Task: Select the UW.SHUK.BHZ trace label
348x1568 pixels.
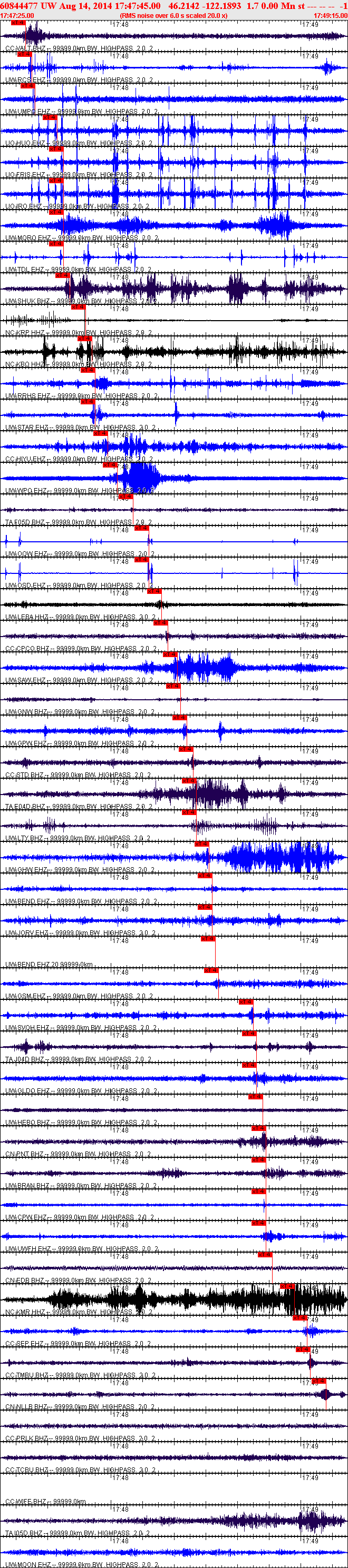Action: [81, 301]
